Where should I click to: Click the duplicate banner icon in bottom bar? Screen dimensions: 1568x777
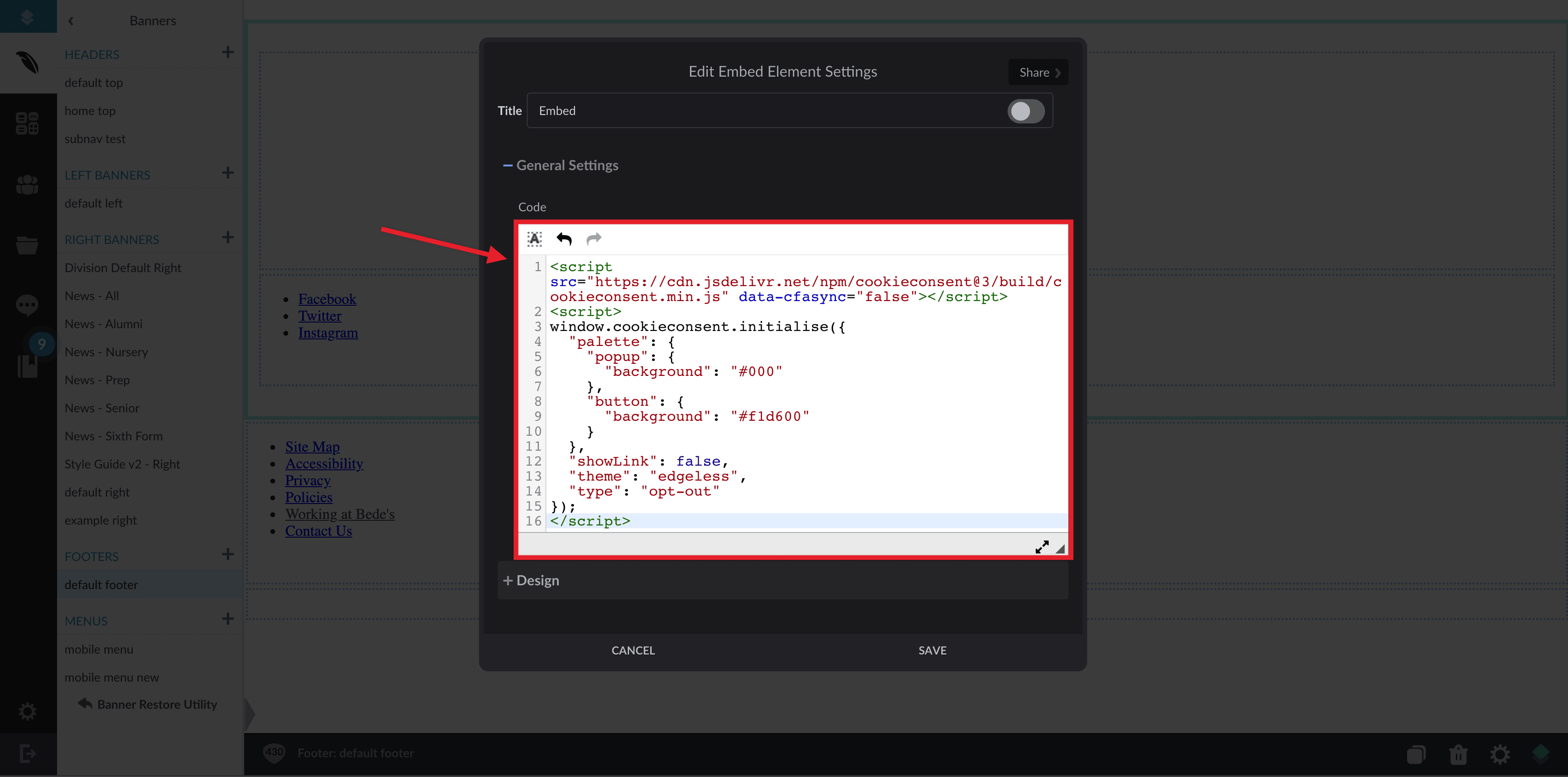pyautogui.click(x=1416, y=755)
